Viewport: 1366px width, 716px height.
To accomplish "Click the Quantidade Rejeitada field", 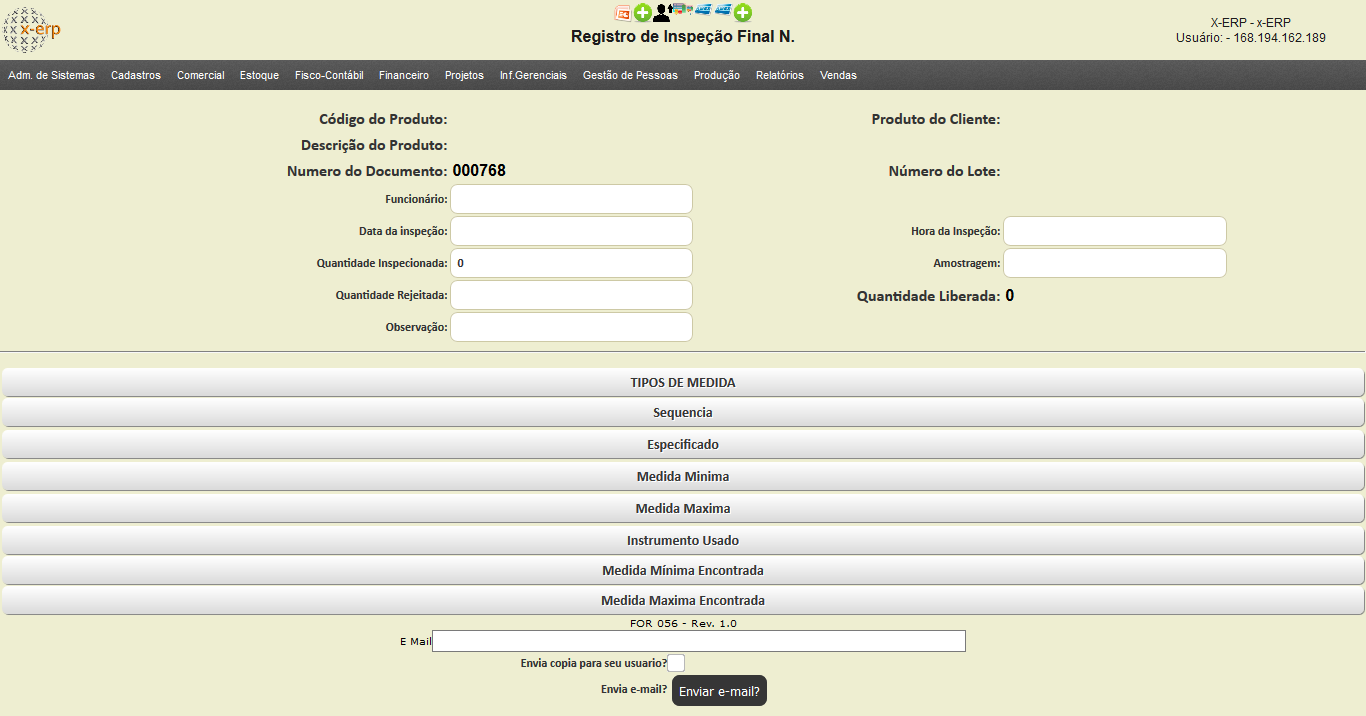I will [x=571, y=295].
